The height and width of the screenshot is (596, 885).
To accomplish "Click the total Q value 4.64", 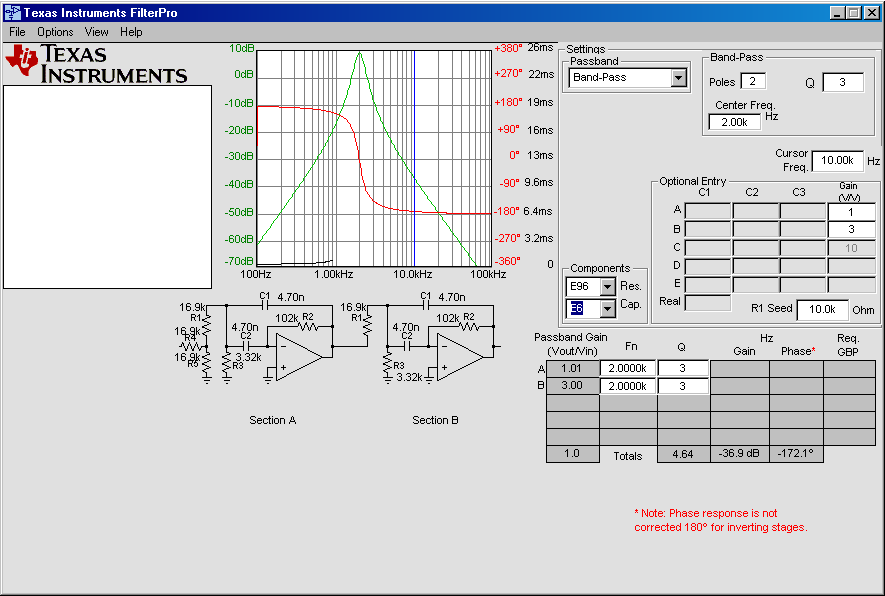I will pyautogui.click(x=683, y=454).
